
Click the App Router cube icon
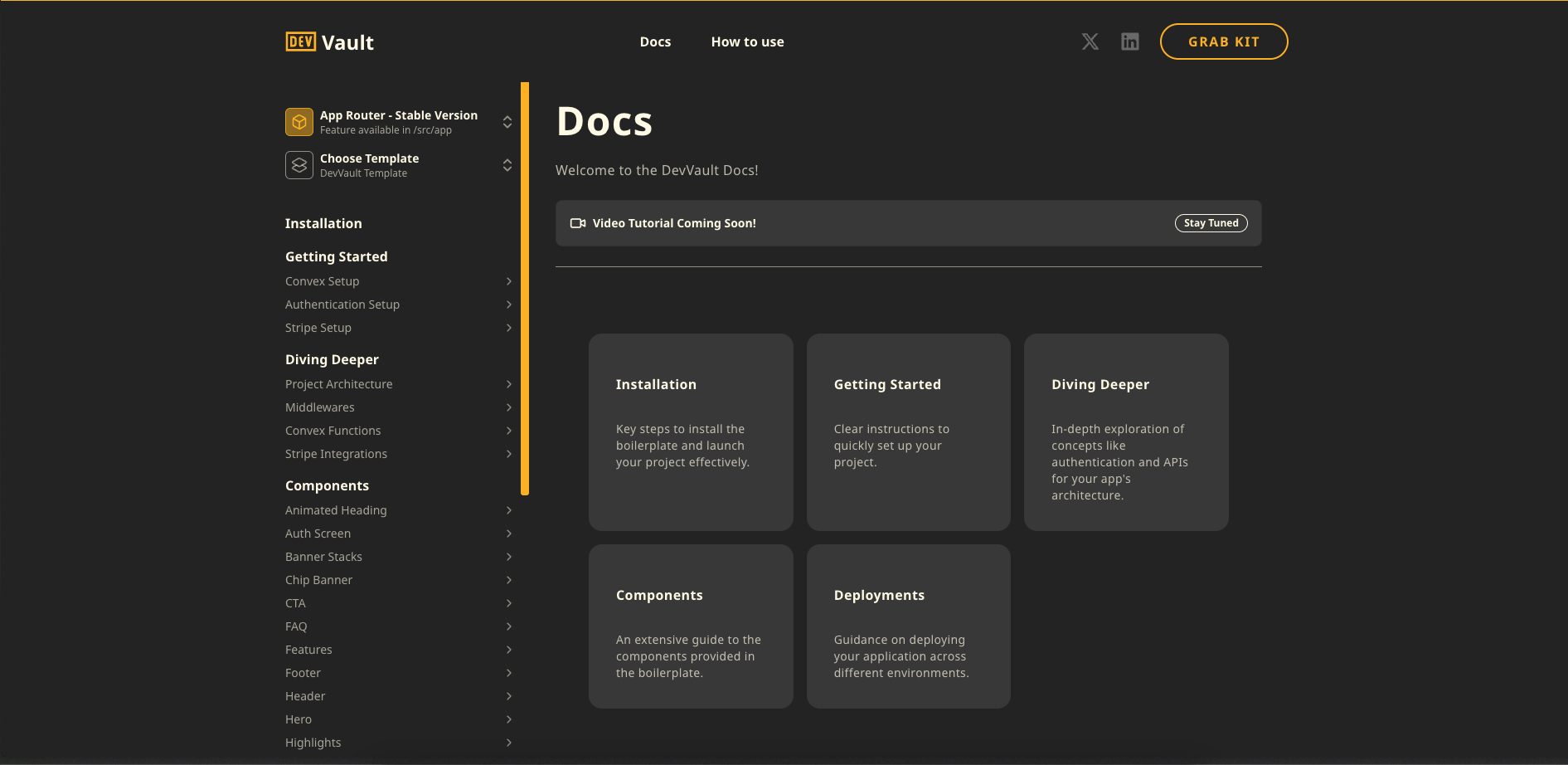pos(299,122)
